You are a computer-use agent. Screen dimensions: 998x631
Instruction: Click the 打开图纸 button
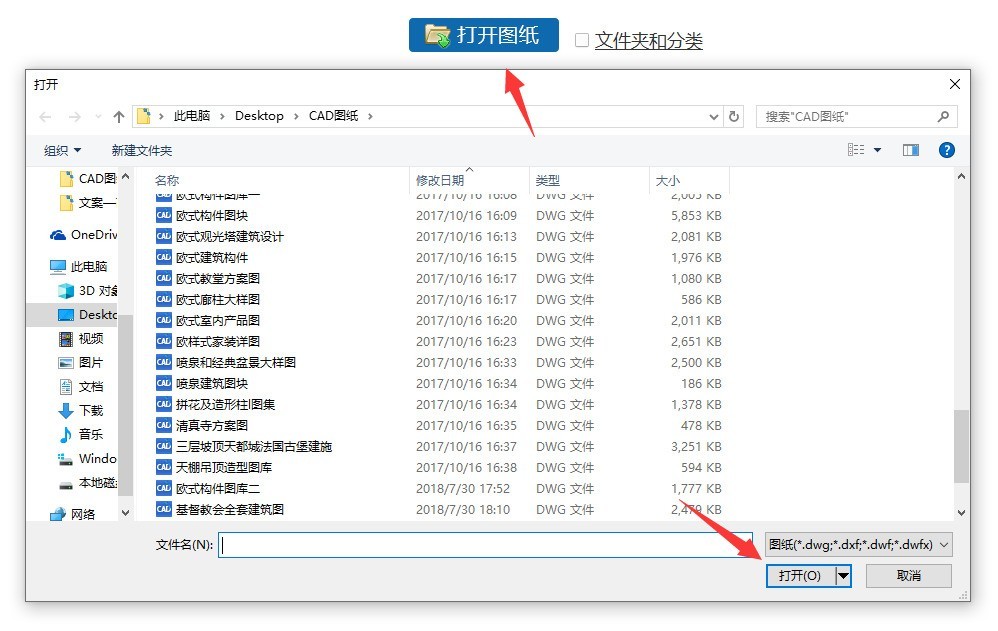[x=484, y=35]
